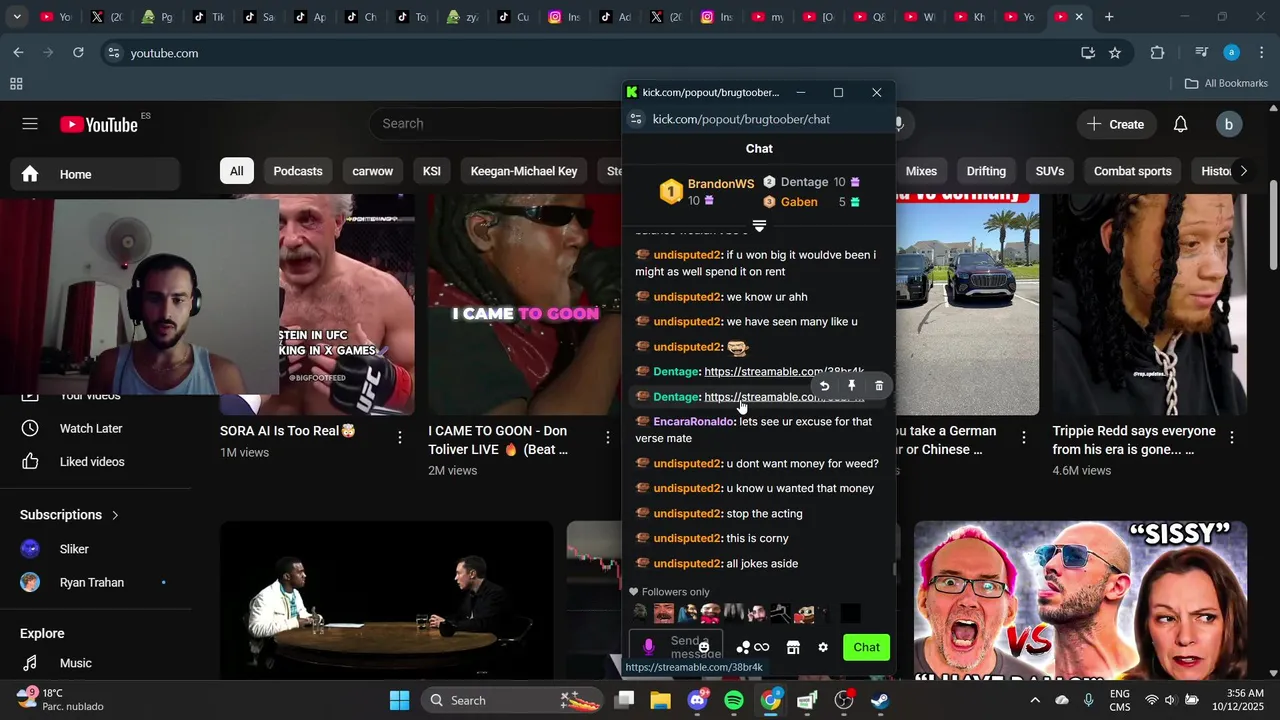The width and height of the screenshot is (1280, 720).
Task: Open the Chrome apps grid in bookmarks bar
Action: coord(16,84)
